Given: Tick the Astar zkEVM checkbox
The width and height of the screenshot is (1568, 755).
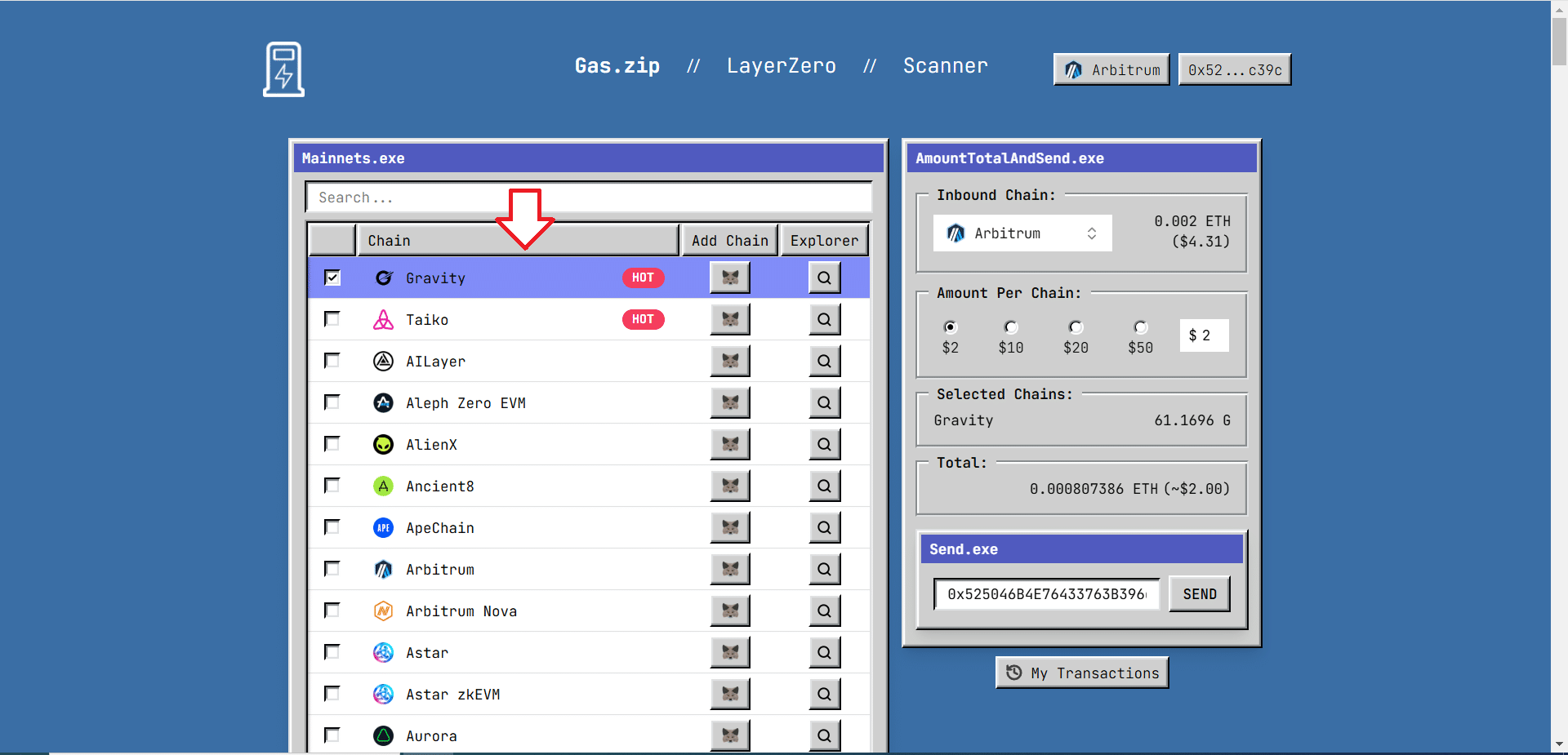Looking at the screenshot, I should point(332,693).
